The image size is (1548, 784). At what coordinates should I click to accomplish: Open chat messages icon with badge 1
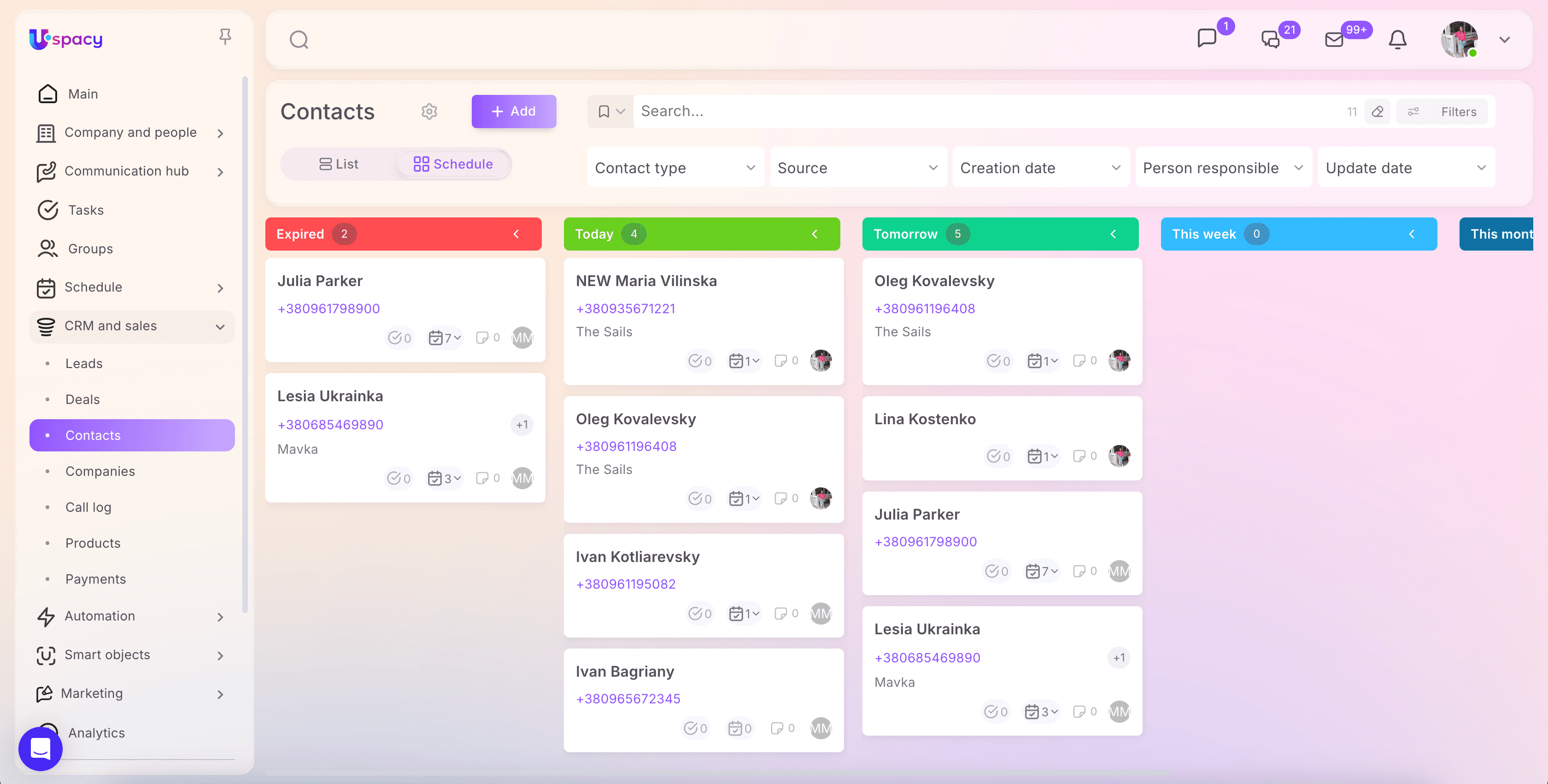click(1207, 38)
